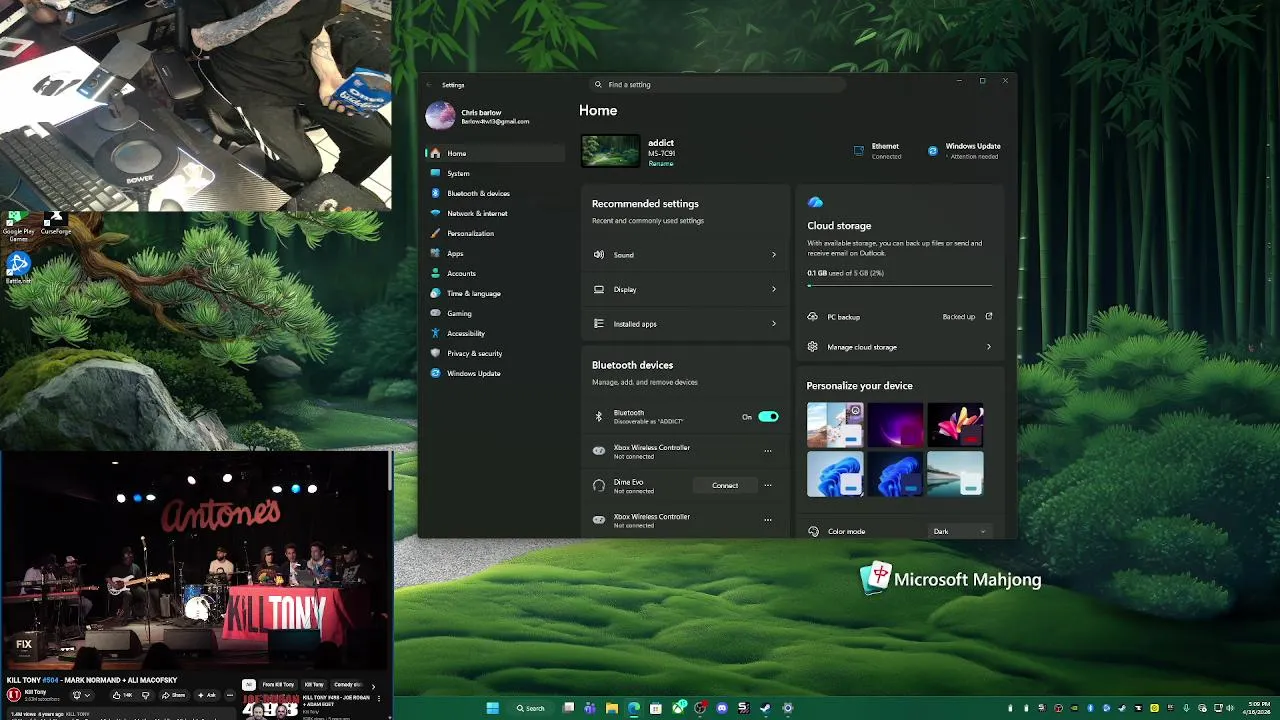Click the PC name wallpaper thumbnail
Viewport: 1280px width, 720px height.
pos(610,151)
